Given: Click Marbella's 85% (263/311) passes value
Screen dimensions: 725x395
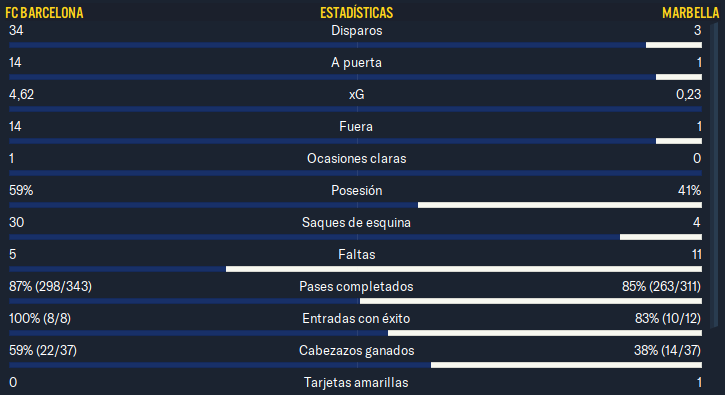Looking at the screenshot, I should pyautogui.click(x=661, y=286).
